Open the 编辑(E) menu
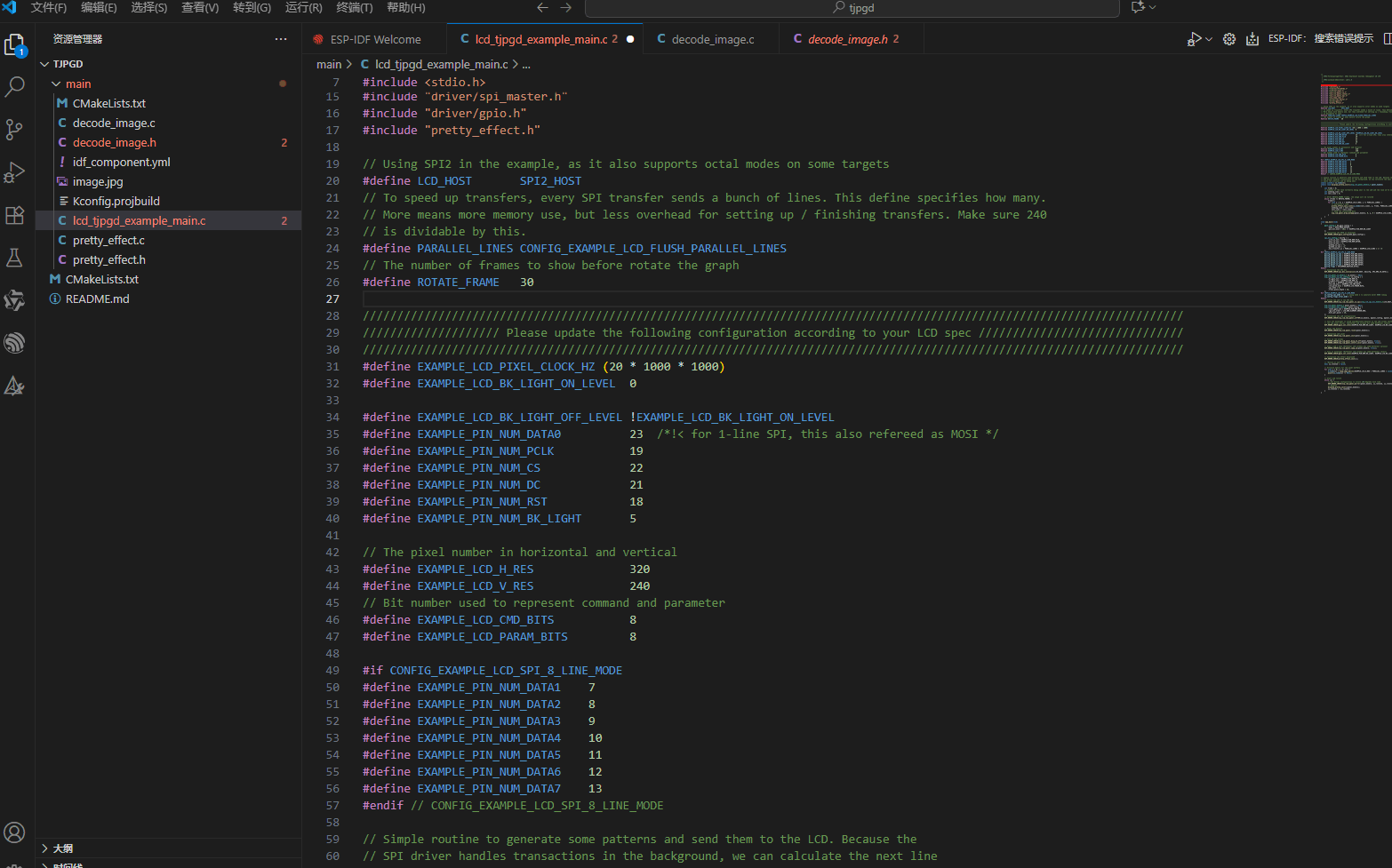The image size is (1392, 868). [x=99, y=7]
